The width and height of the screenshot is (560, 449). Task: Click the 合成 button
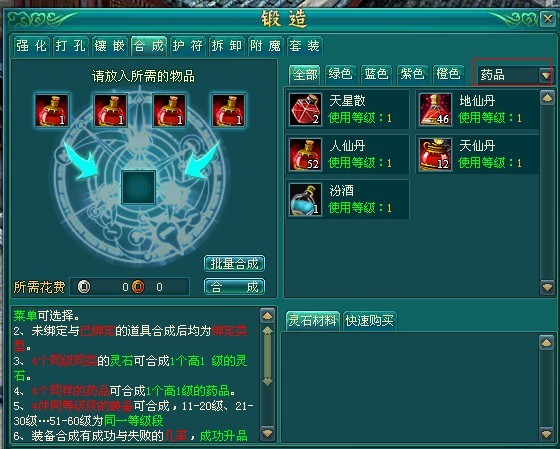(234, 286)
